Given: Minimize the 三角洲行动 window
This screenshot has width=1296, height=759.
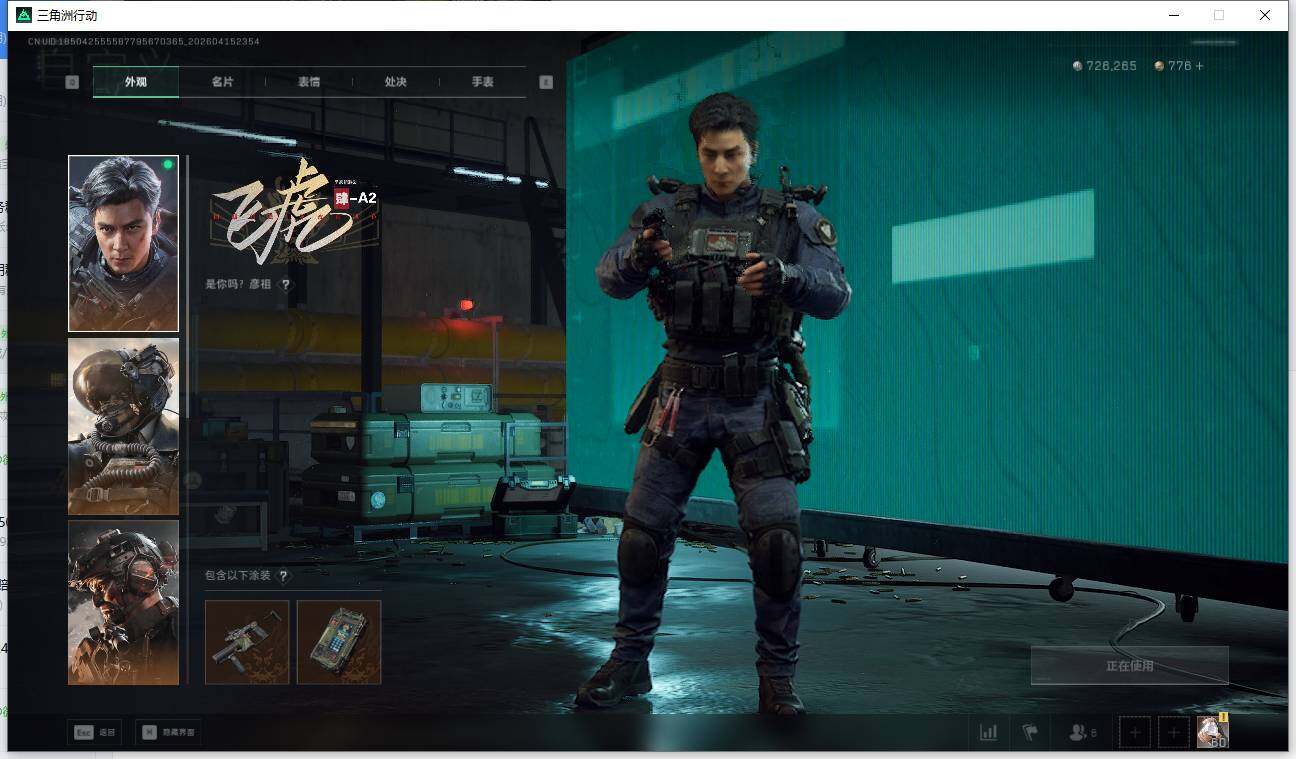Looking at the screenshot, I should click(x=1172, y=15).
